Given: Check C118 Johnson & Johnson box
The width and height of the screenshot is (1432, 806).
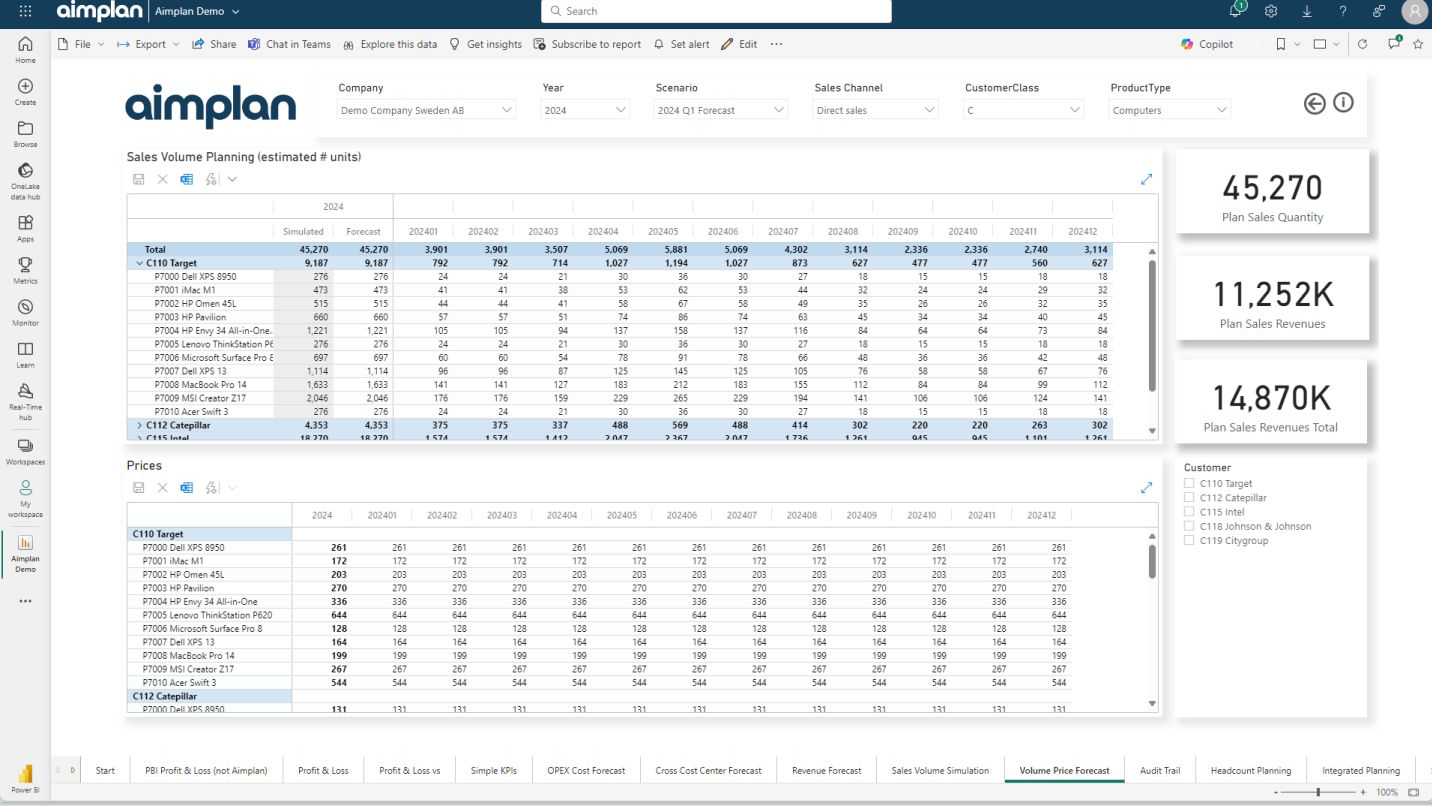Looking at the screenshot, I should (1189, 526).
